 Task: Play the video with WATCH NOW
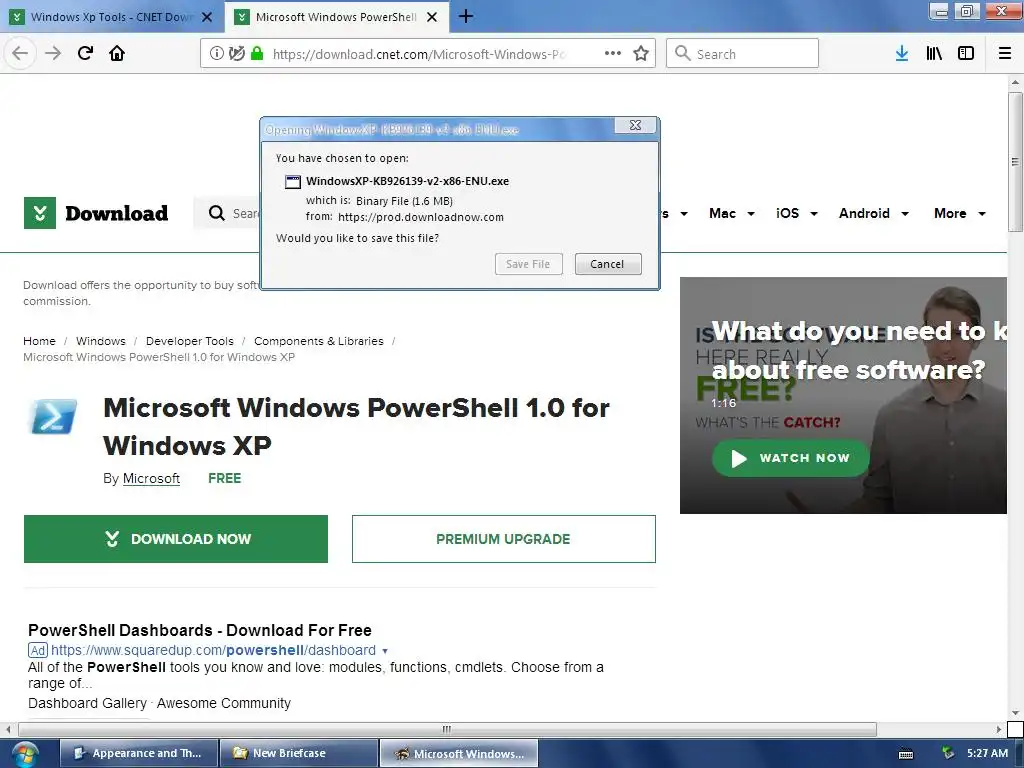click(x=791, y=458)
